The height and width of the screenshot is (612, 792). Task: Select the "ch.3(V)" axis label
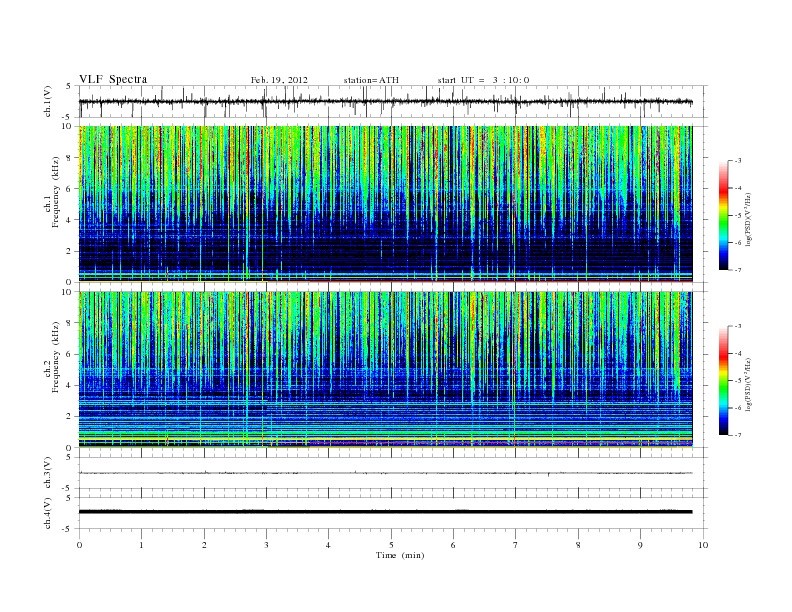[x=48, y=473]
